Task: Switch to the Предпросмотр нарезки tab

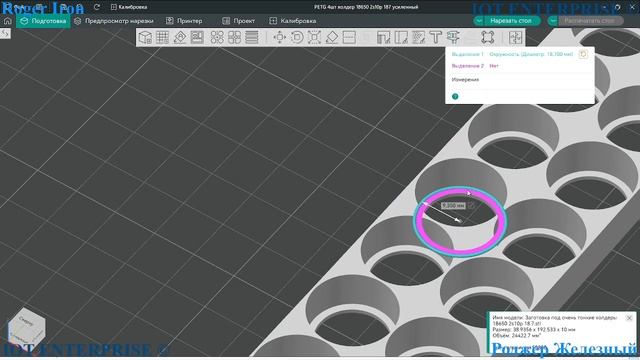Action: point(114,21)
